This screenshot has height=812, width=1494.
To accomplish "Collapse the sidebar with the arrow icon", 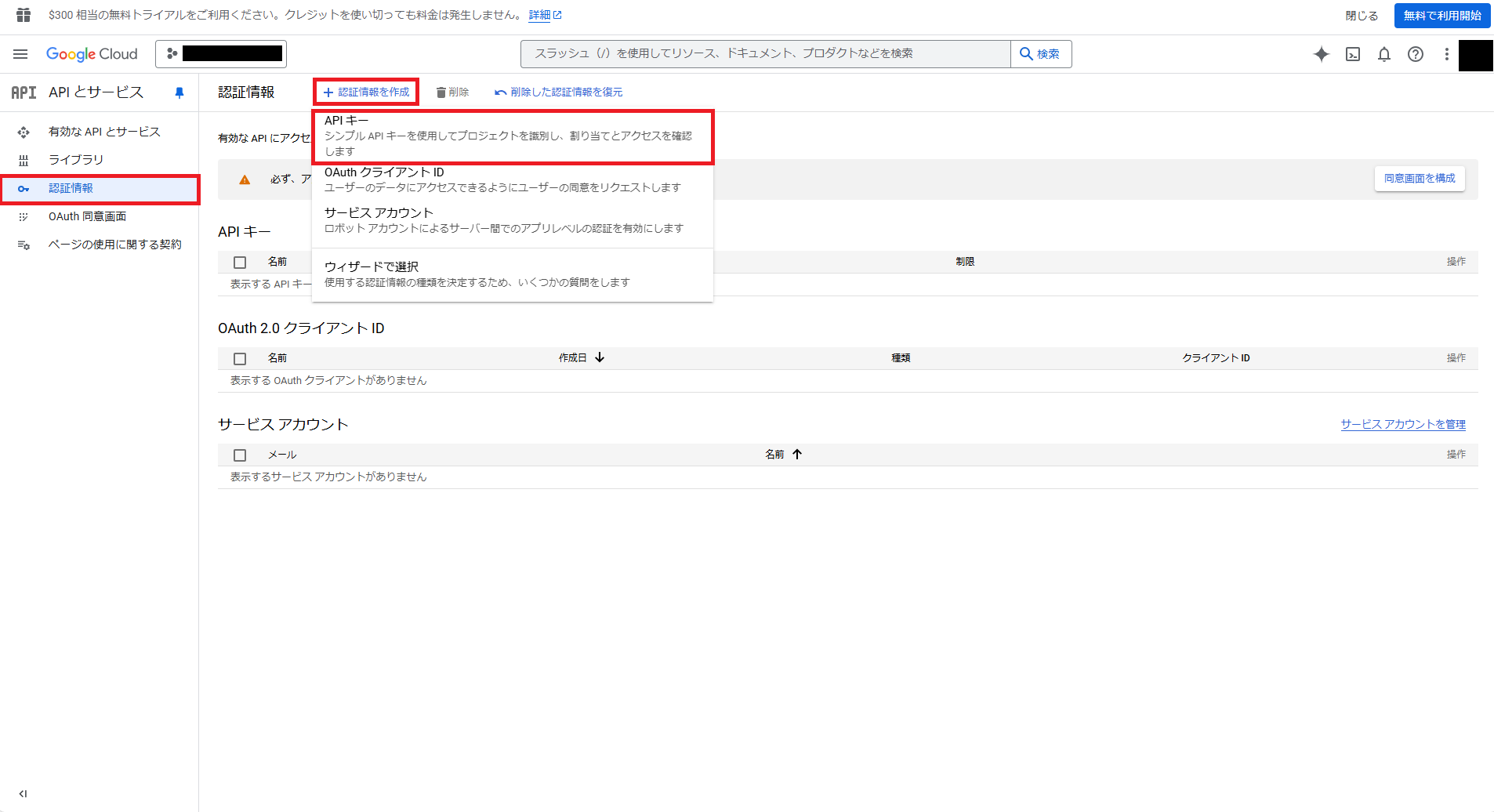I will point(23,793).
